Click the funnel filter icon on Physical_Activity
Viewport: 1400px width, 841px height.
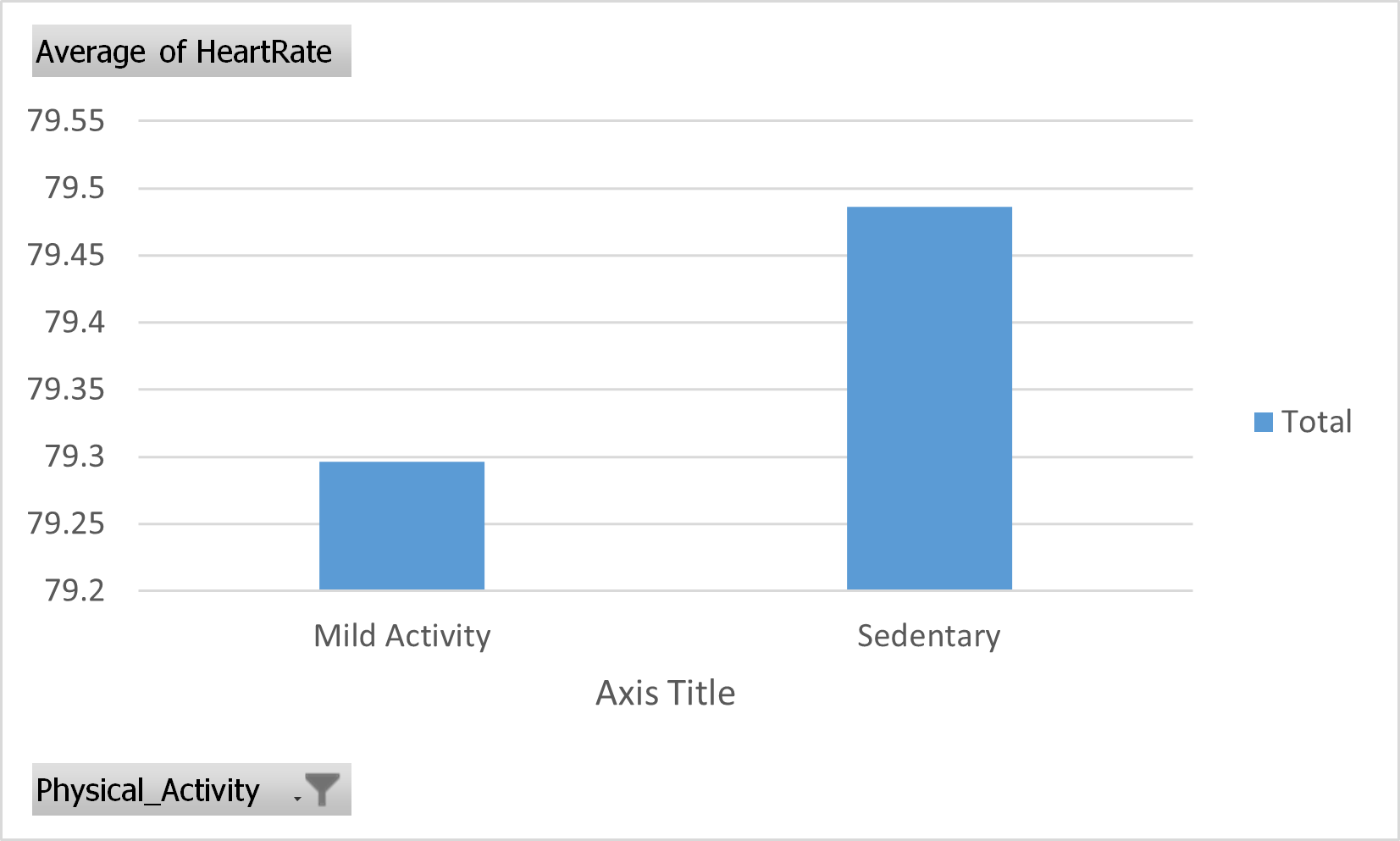pos(324,788)
